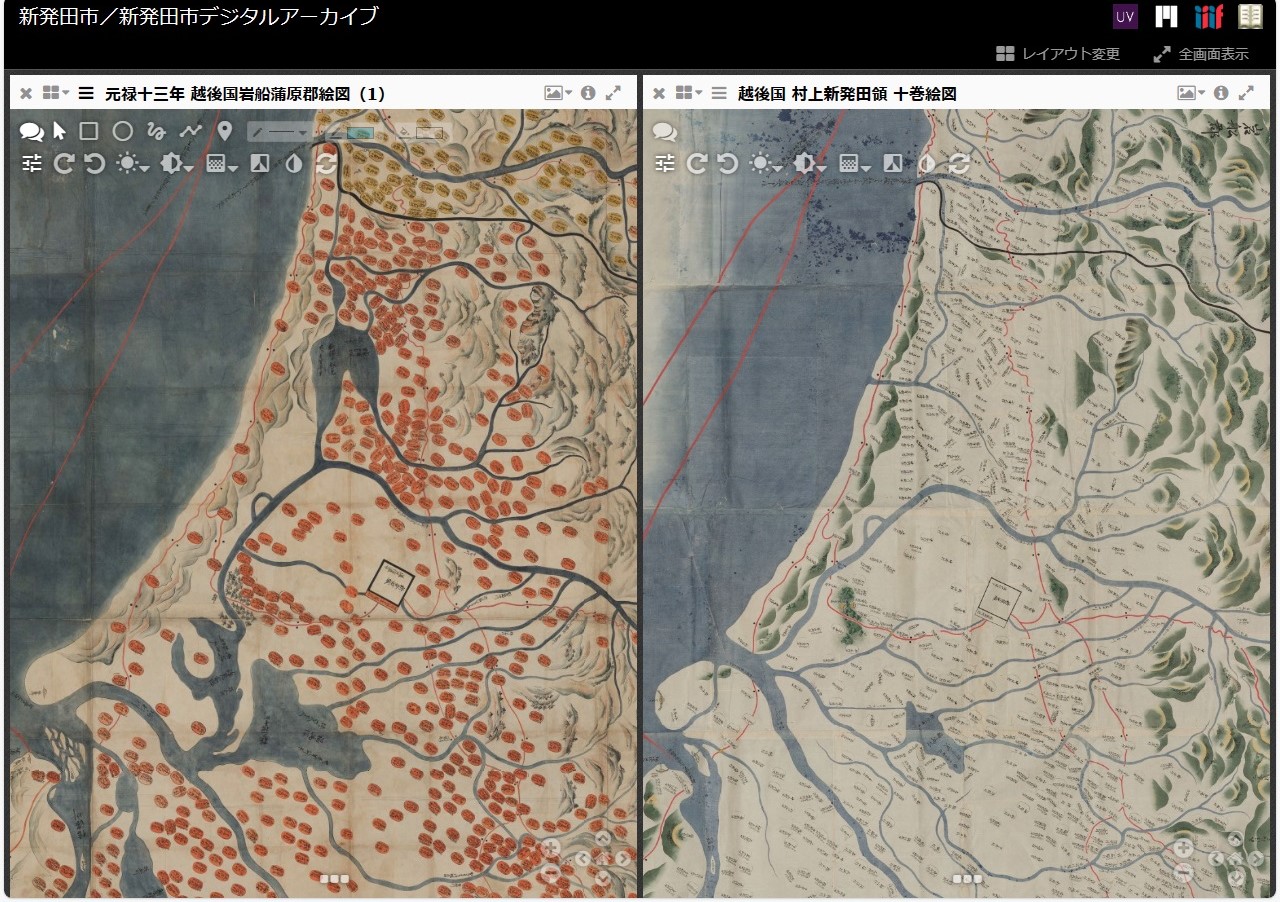Open the book reader icon in header
The height and width of the screenshot is (902, 1280).
click(x=1251, y=17)
